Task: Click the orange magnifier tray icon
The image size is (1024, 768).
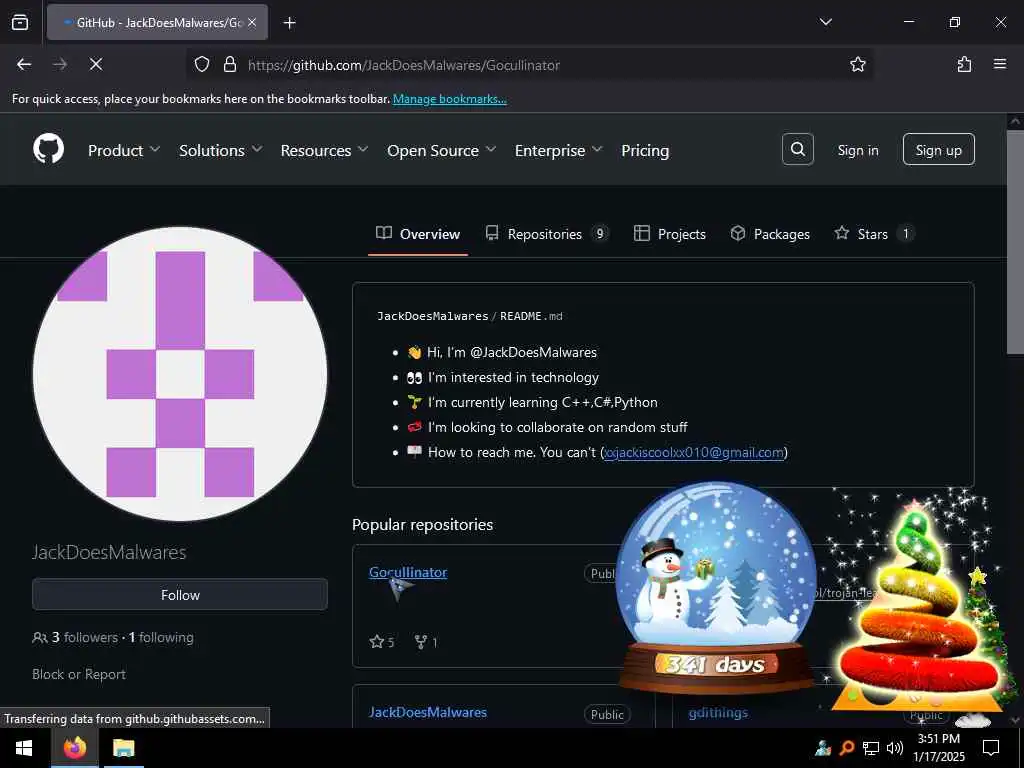Action: 846,748
